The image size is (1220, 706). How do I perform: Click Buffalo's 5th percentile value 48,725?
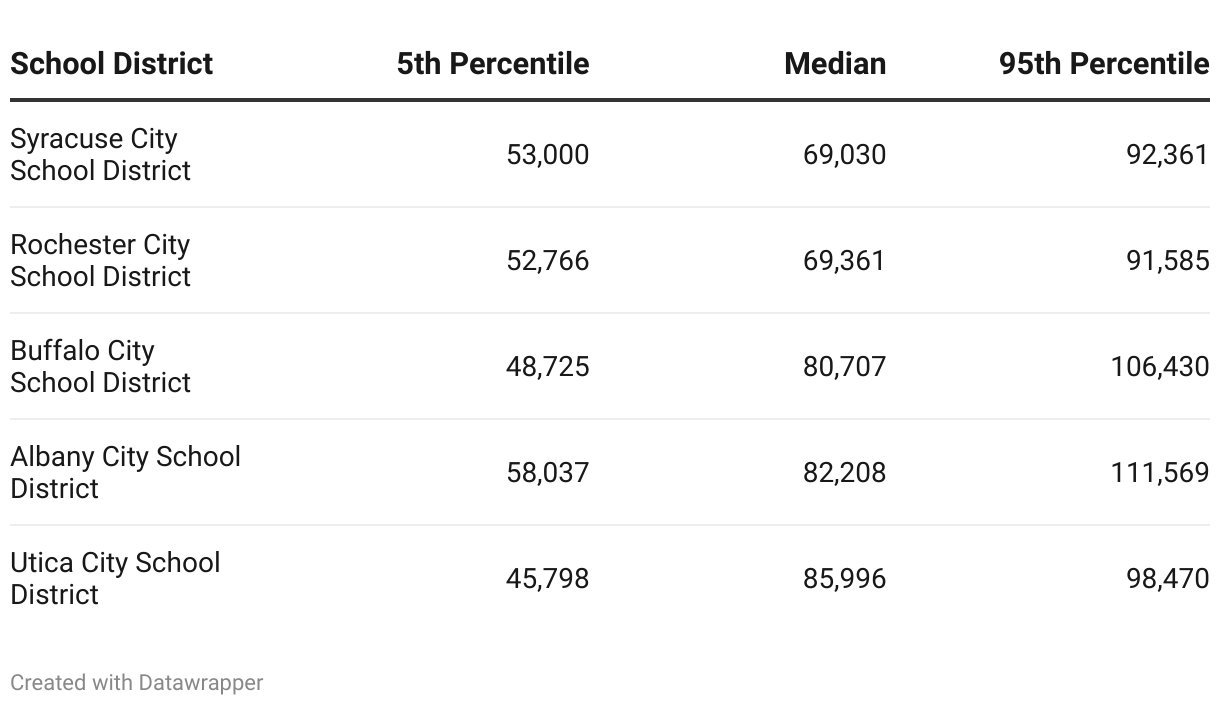[547, 367]
